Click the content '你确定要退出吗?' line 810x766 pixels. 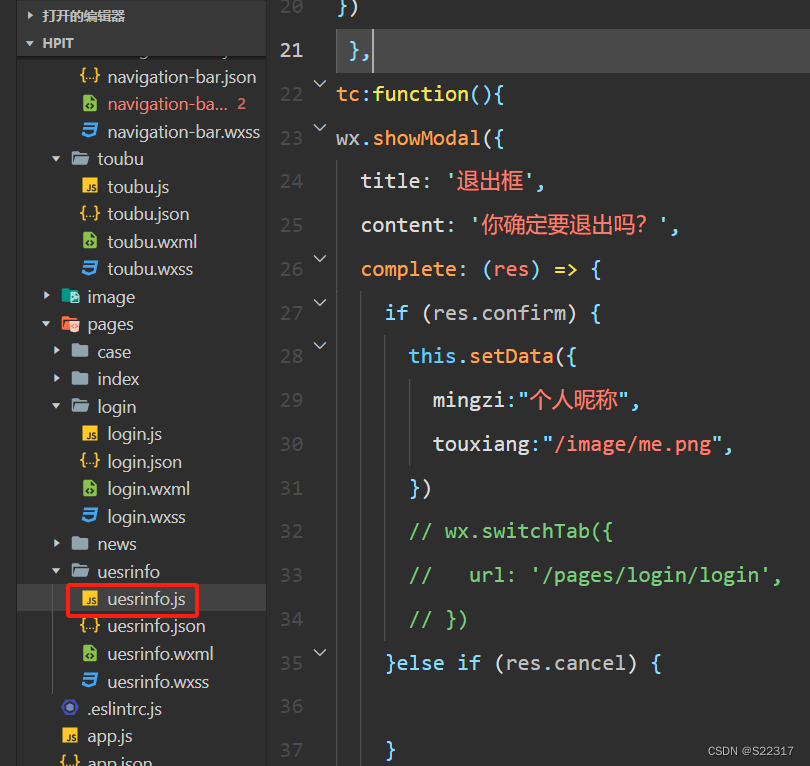click(520, 225)
